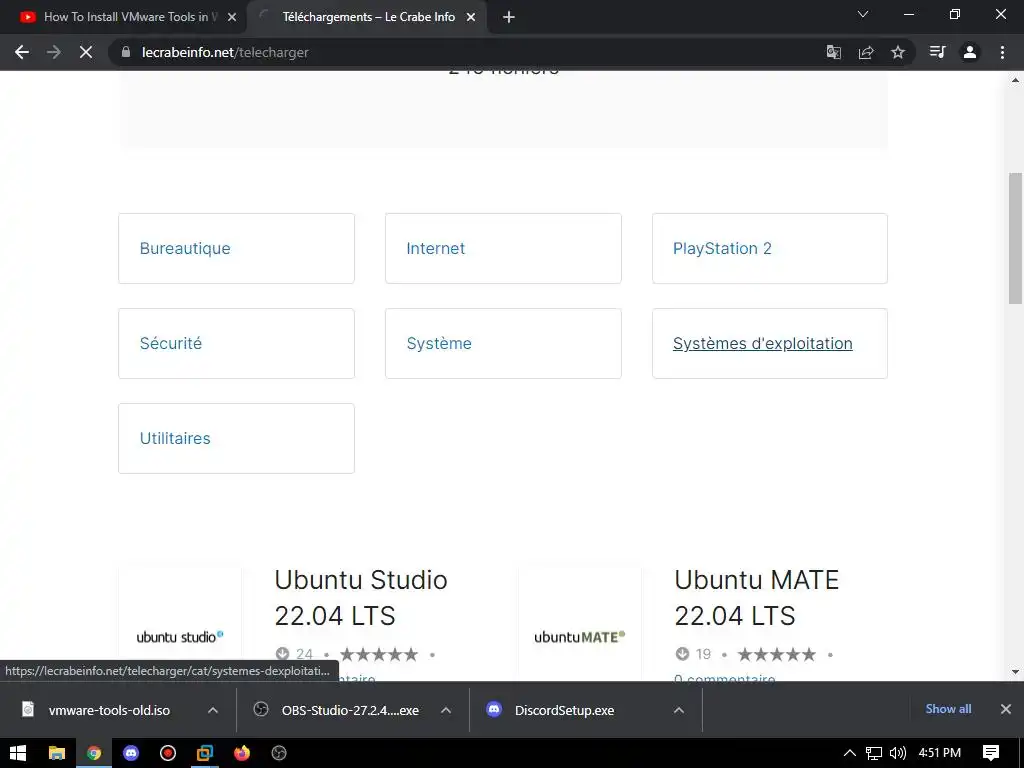
Task: Click the star rating under Ubuntu Studio
Action: click(379, 654)
